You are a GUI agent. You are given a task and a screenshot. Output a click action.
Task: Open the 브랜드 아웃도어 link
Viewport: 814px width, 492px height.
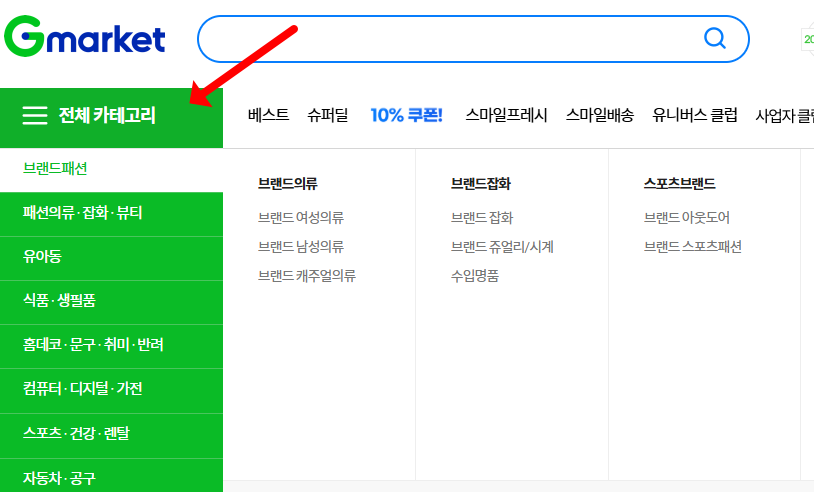687,217
